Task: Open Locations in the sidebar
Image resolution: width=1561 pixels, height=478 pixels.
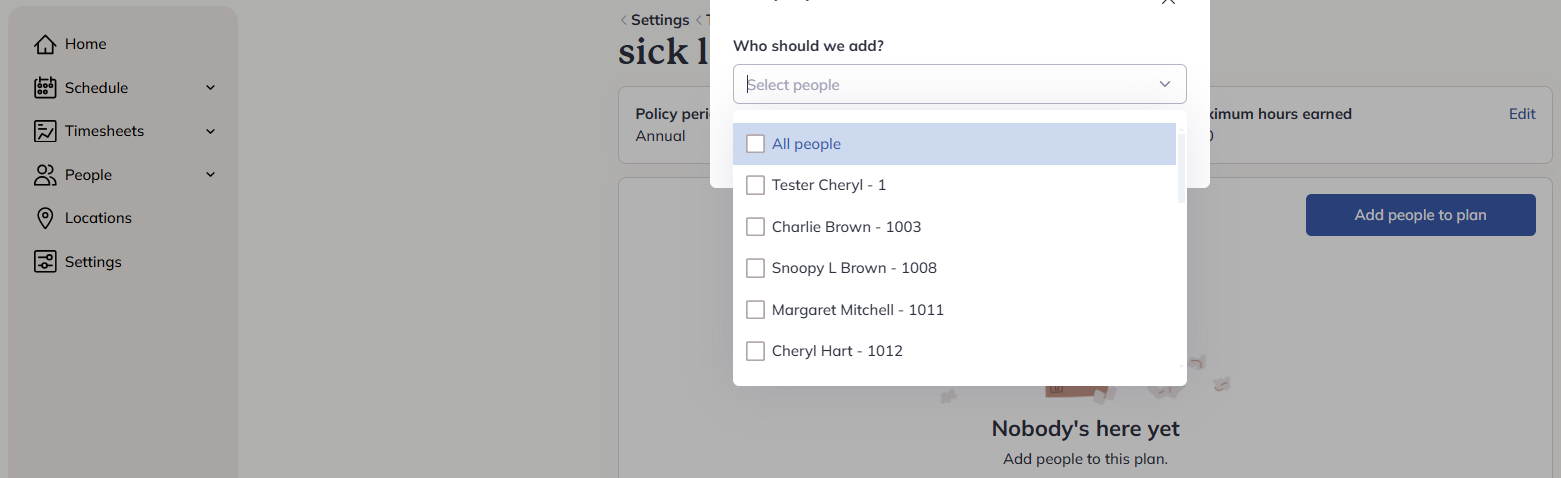Action: click(x=98, y=218)
